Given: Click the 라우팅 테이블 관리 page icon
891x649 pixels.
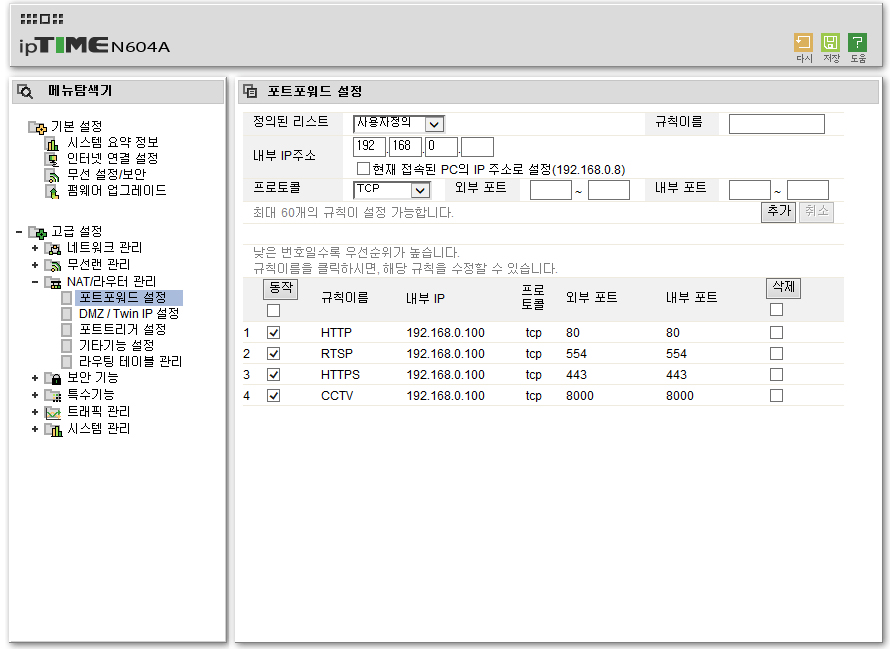Looking at the screenshot, I should [x=67, y=361].
